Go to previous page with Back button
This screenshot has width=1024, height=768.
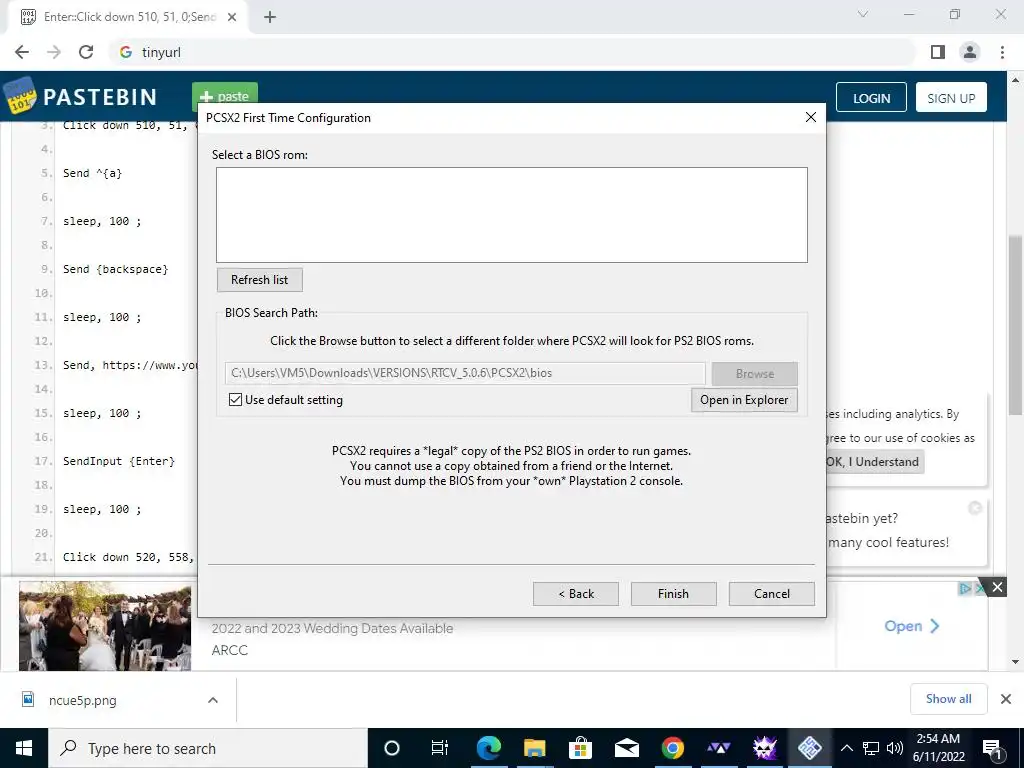coord(575,594)
